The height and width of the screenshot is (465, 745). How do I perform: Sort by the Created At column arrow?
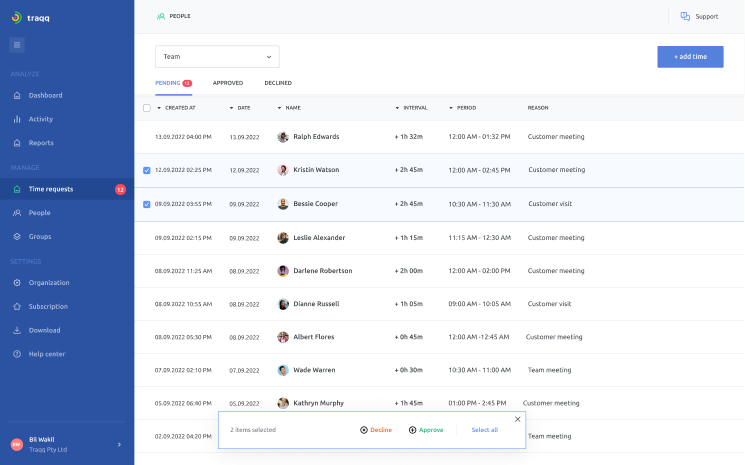pyautogui.click(x=159, y=108)
